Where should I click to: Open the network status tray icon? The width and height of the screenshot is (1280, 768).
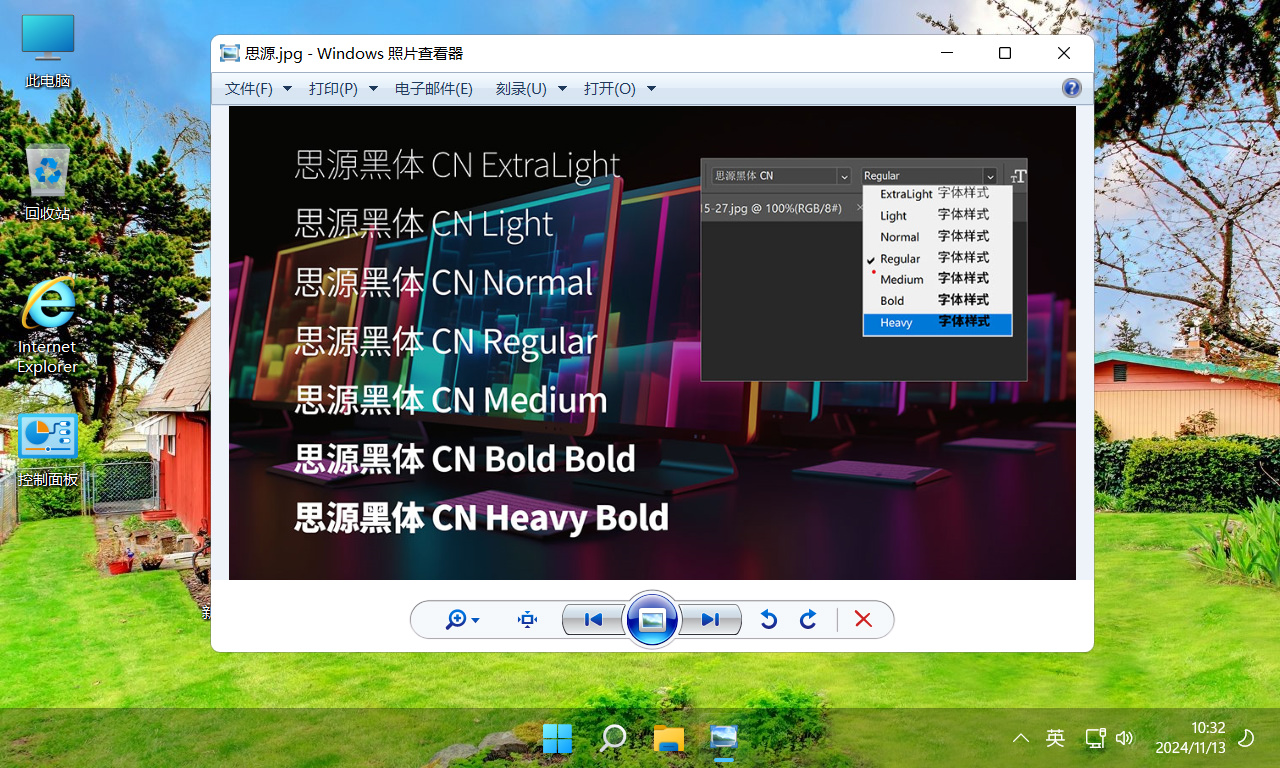point(1095,738)
